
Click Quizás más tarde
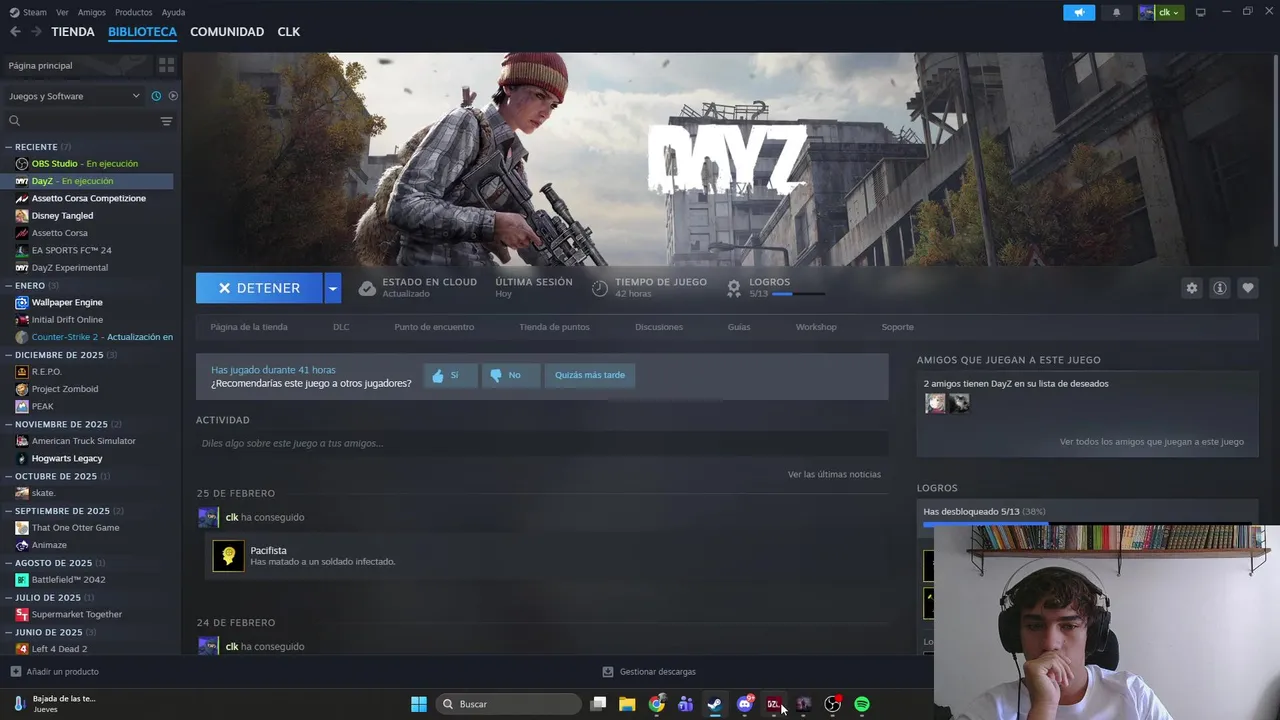(x=590, y=375)
